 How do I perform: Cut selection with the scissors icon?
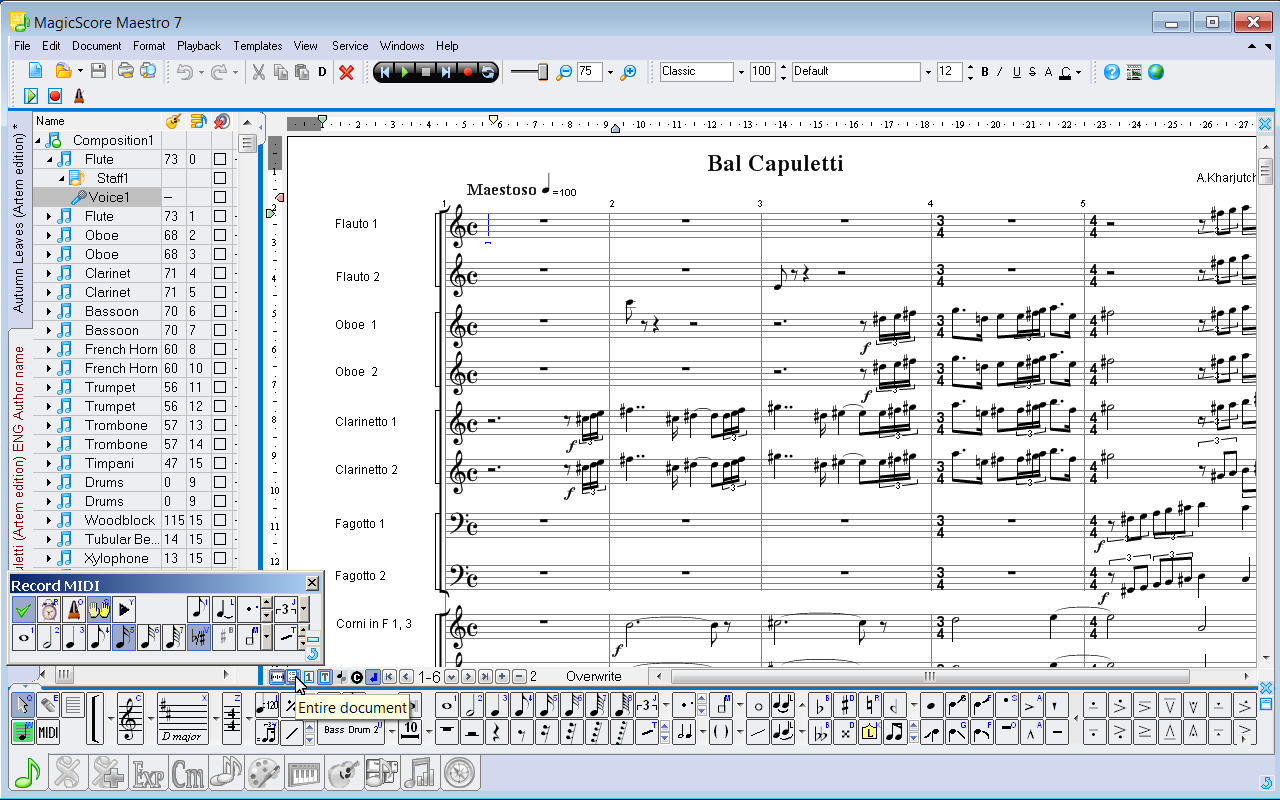click(258, 72)
